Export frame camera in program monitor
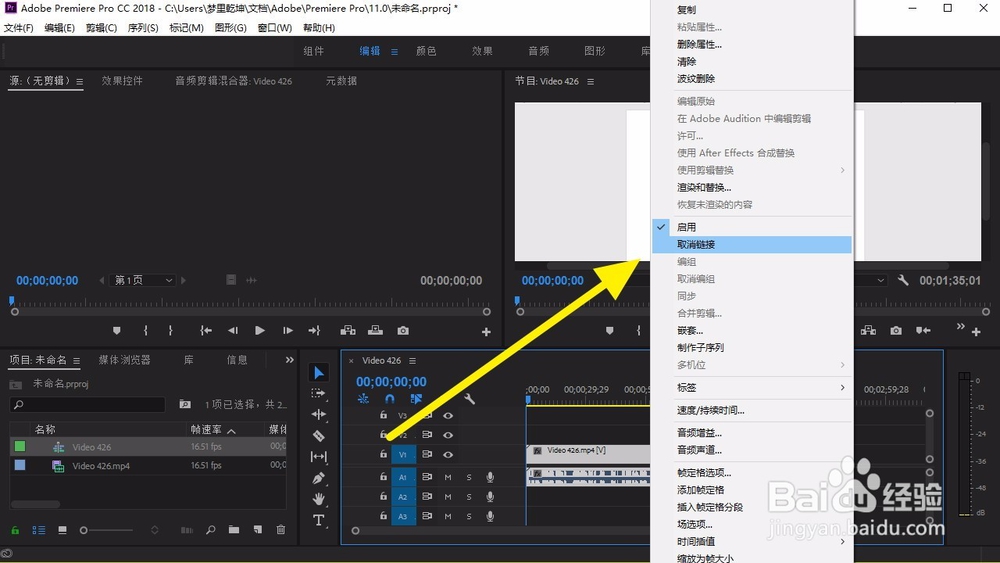The width and height of the screenshot is (1000, 563). [x=896, y=330]
